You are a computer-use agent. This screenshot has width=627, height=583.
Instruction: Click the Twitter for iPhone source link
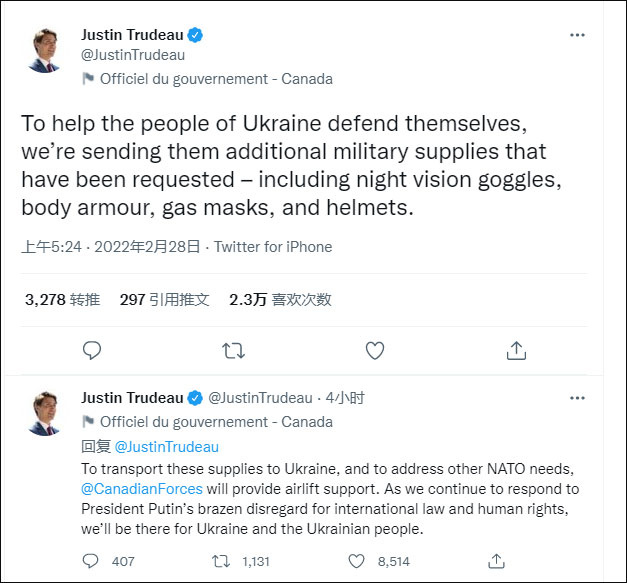coord(273,247)
